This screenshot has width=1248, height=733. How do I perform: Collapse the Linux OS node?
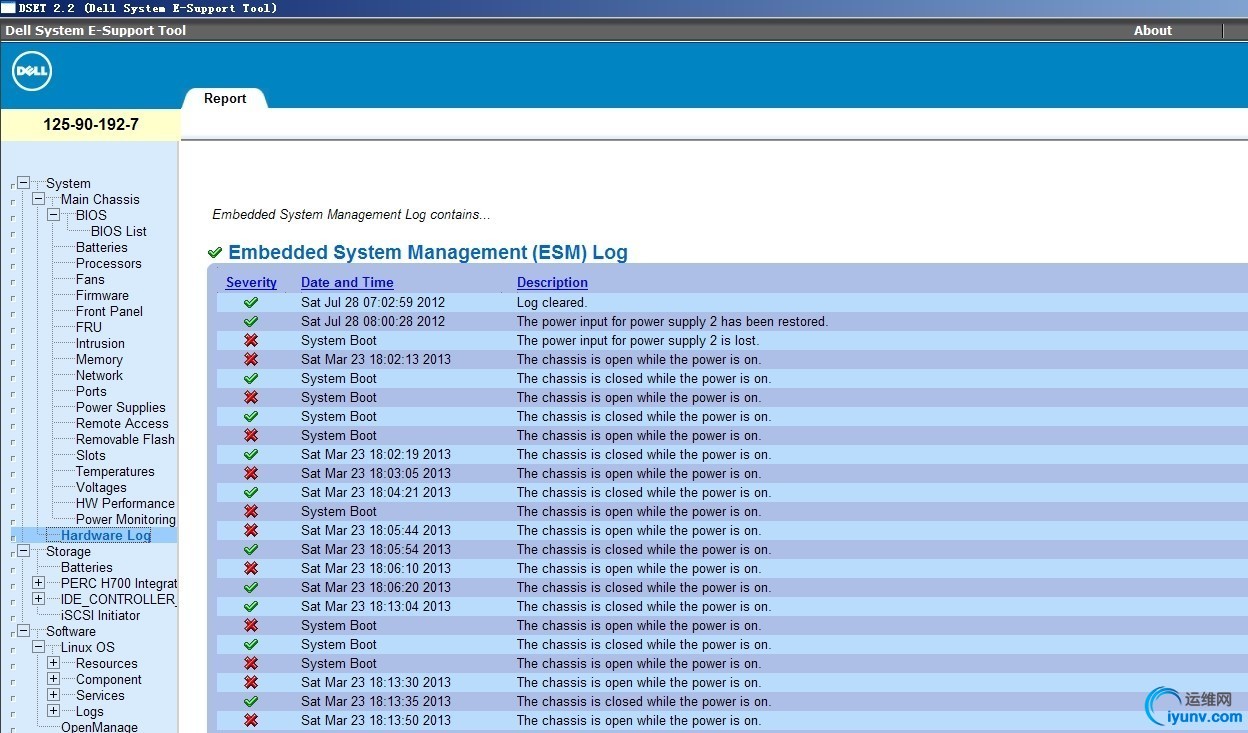[38, 647]
